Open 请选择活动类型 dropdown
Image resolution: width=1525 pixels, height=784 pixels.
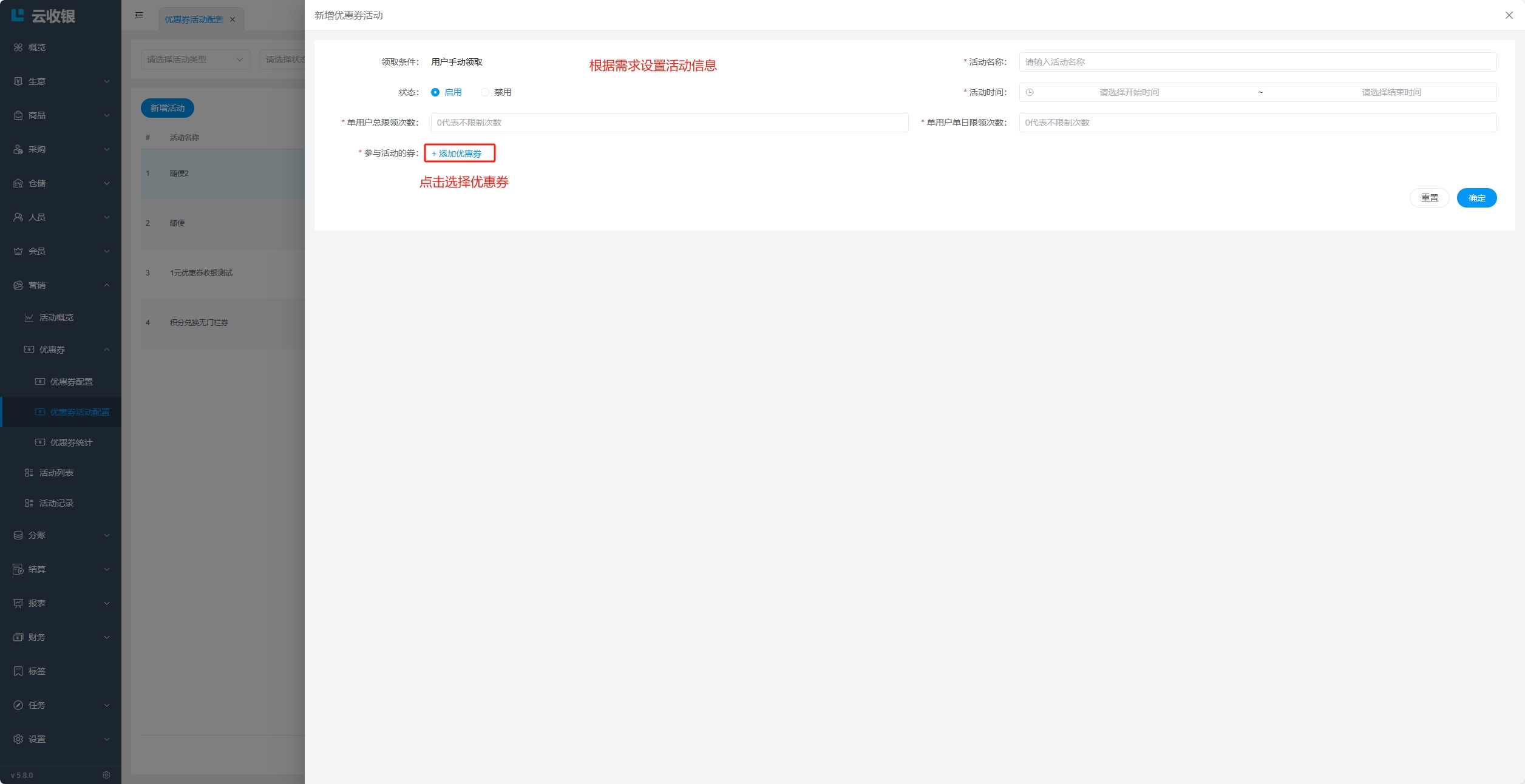click(x=194, y=59)
